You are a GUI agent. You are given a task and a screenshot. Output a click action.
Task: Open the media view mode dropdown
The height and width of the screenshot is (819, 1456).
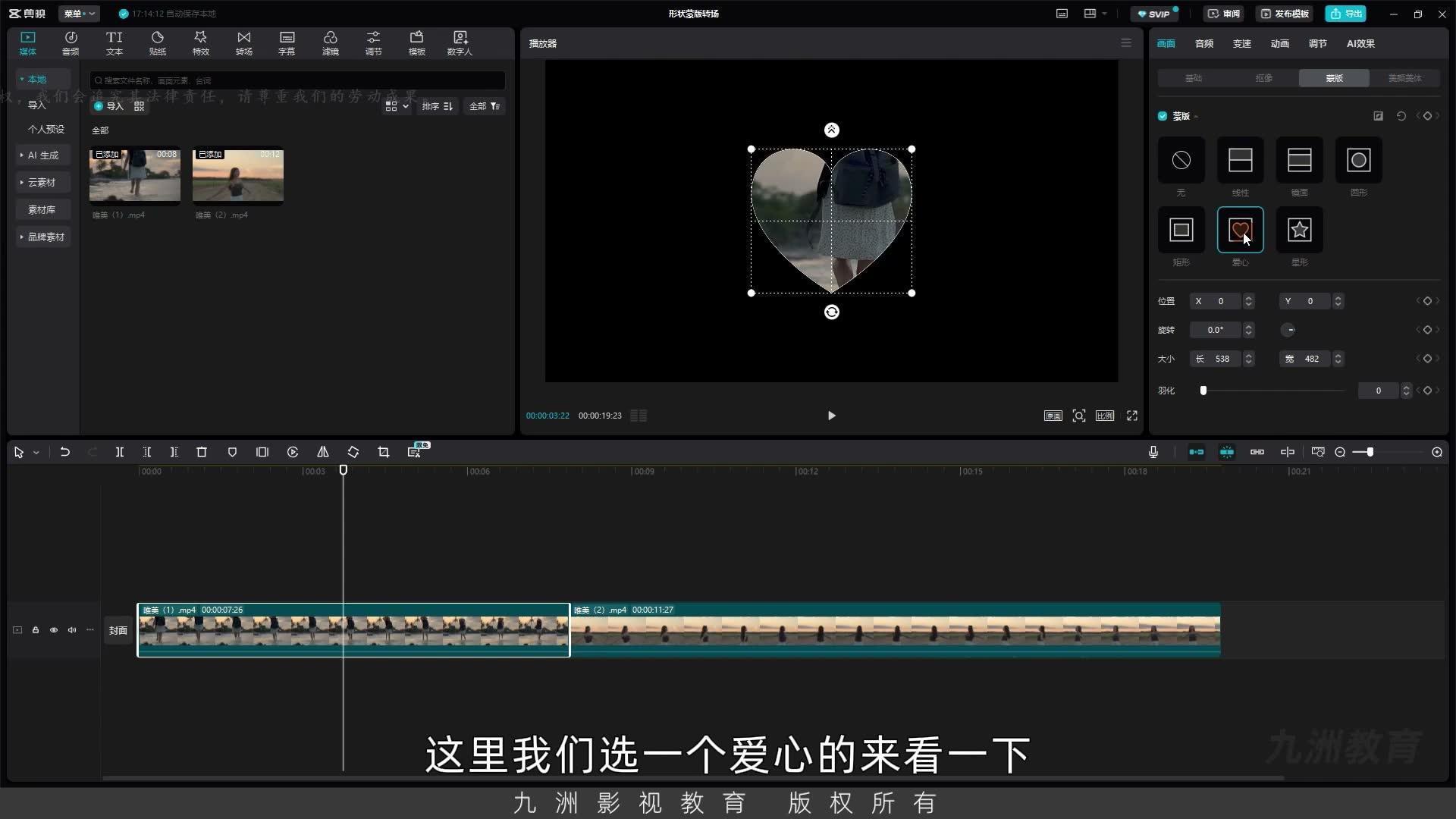point(397,106)
